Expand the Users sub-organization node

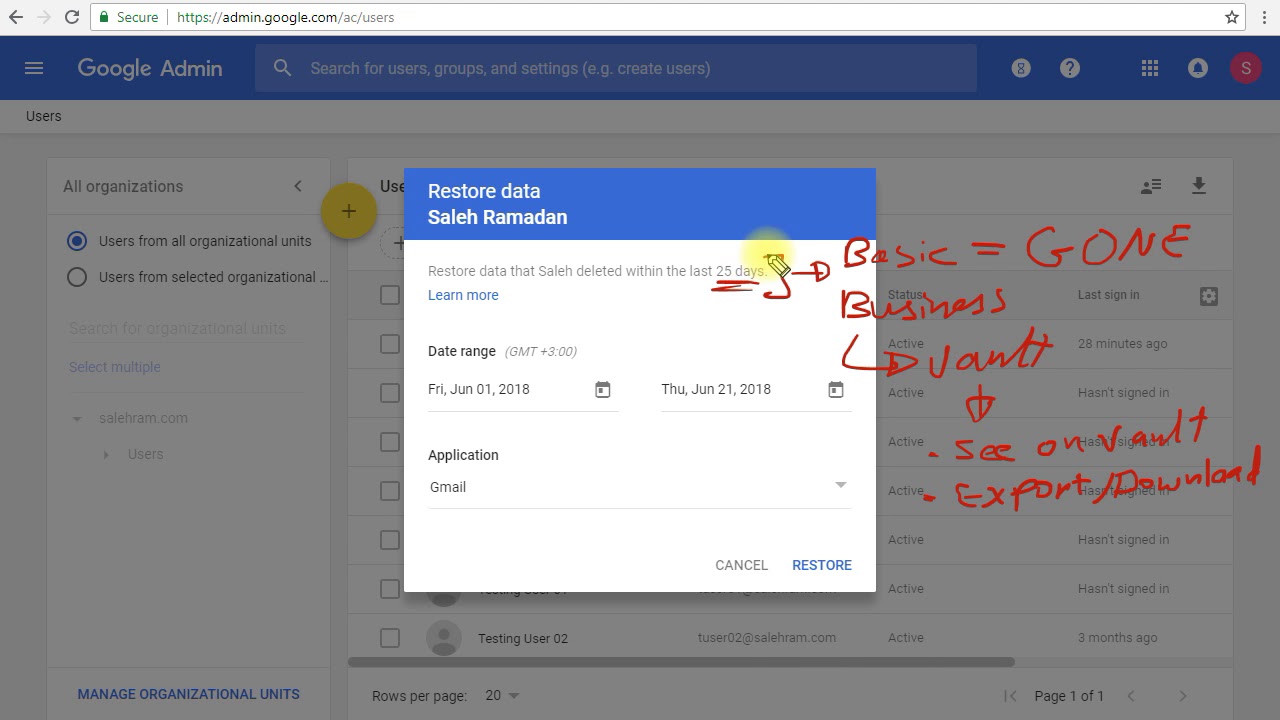107,455
